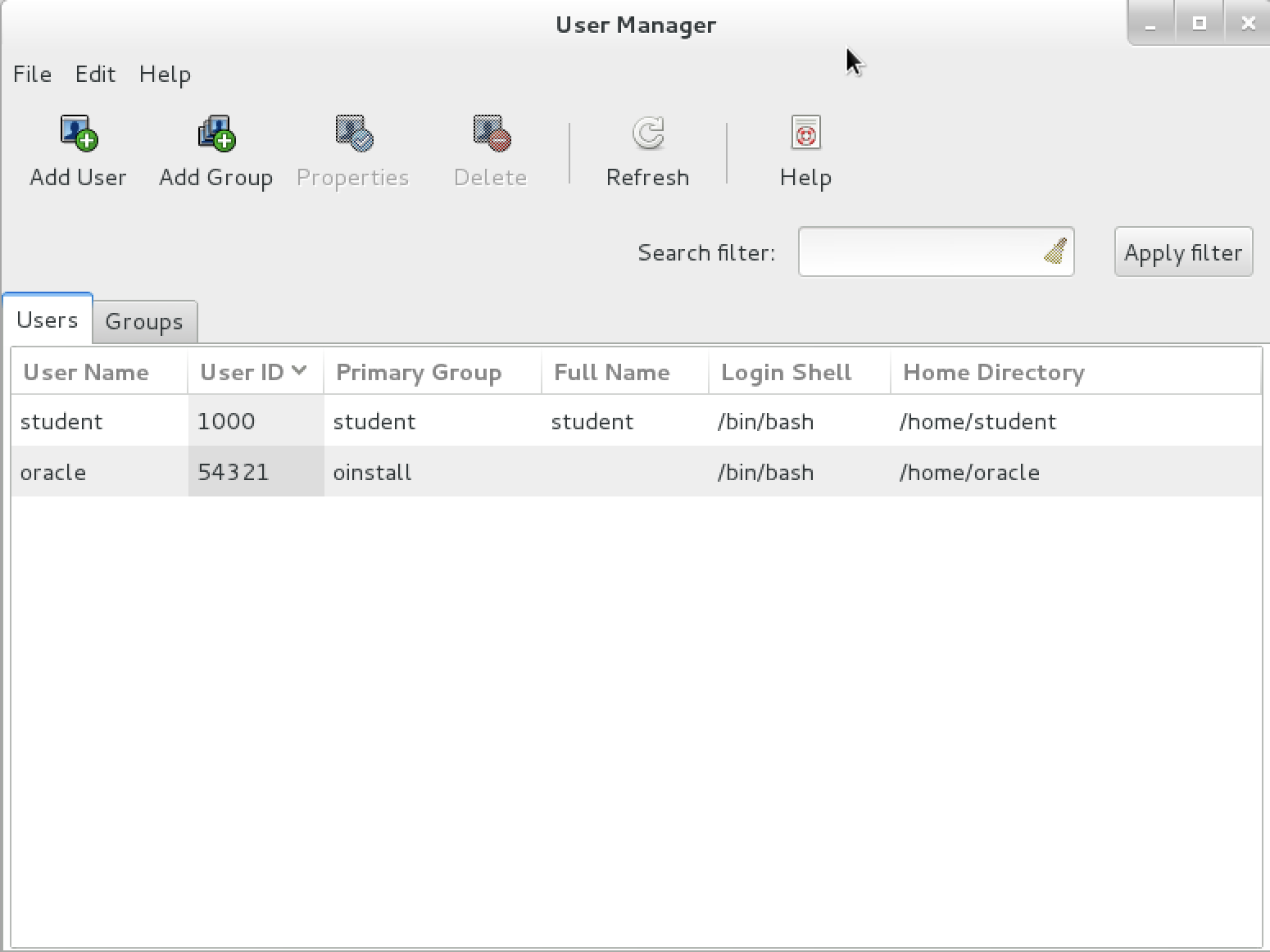Sort by Home Directory column header
This screenshot has width=1270, height=952.
tap(1075, 372)
